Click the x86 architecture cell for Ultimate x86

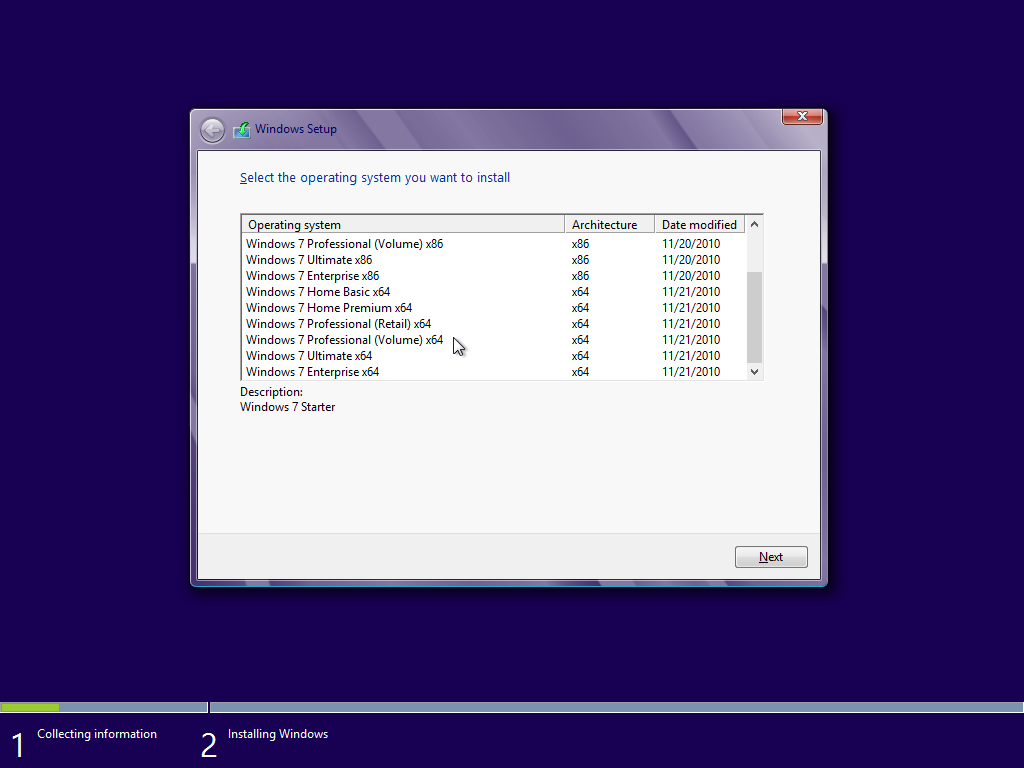580,260
